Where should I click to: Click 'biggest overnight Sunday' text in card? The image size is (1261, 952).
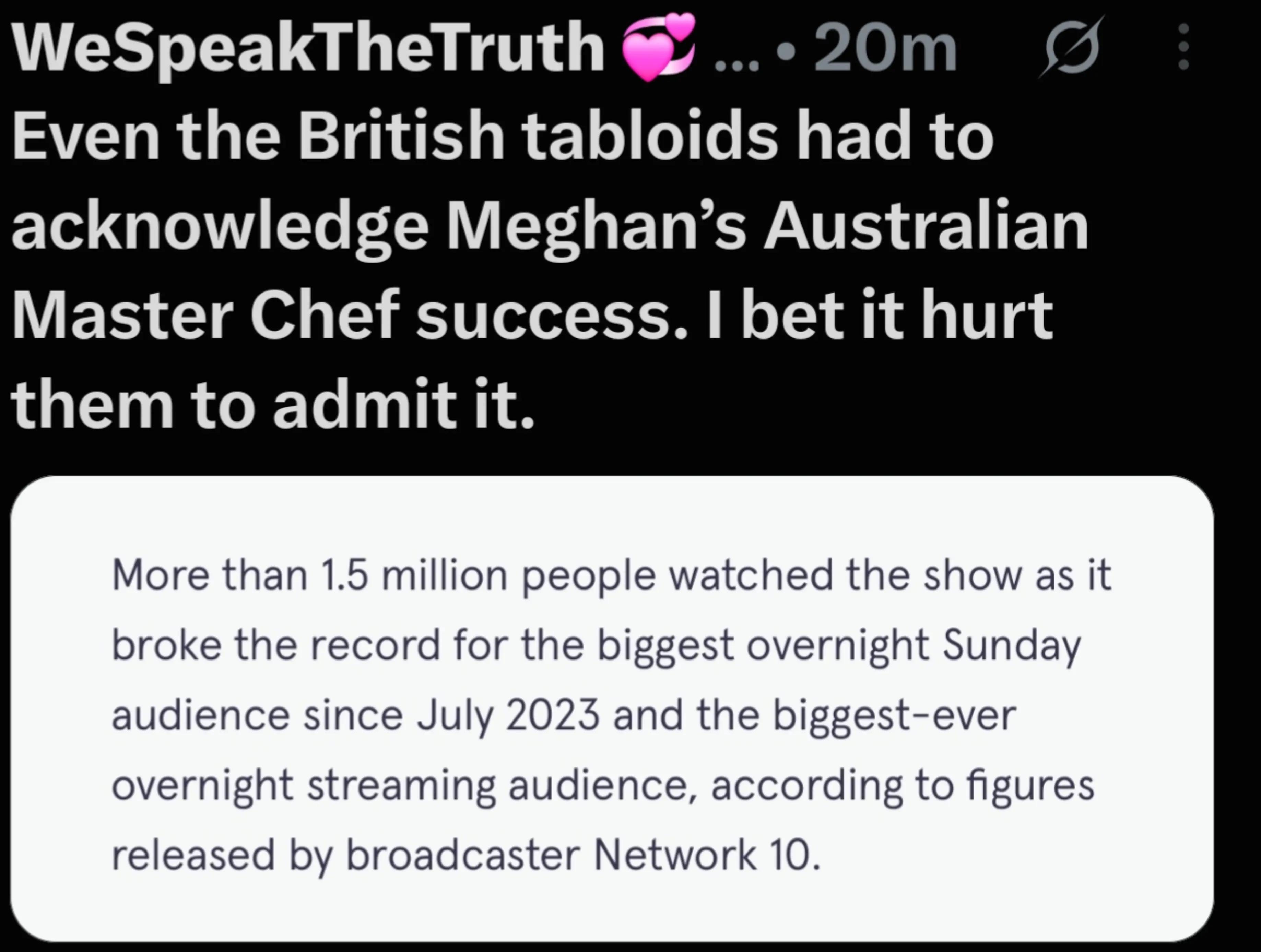(x=839, y=646)
